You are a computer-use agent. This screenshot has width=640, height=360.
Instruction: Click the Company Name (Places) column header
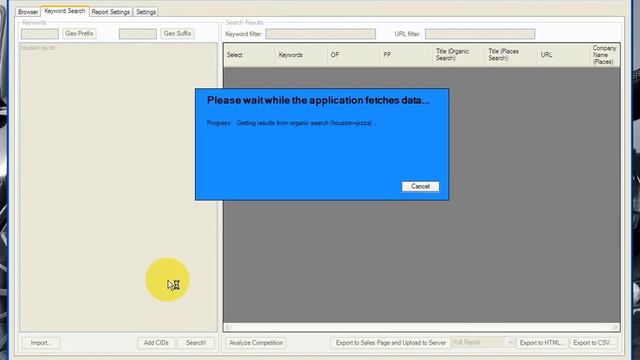604,55
